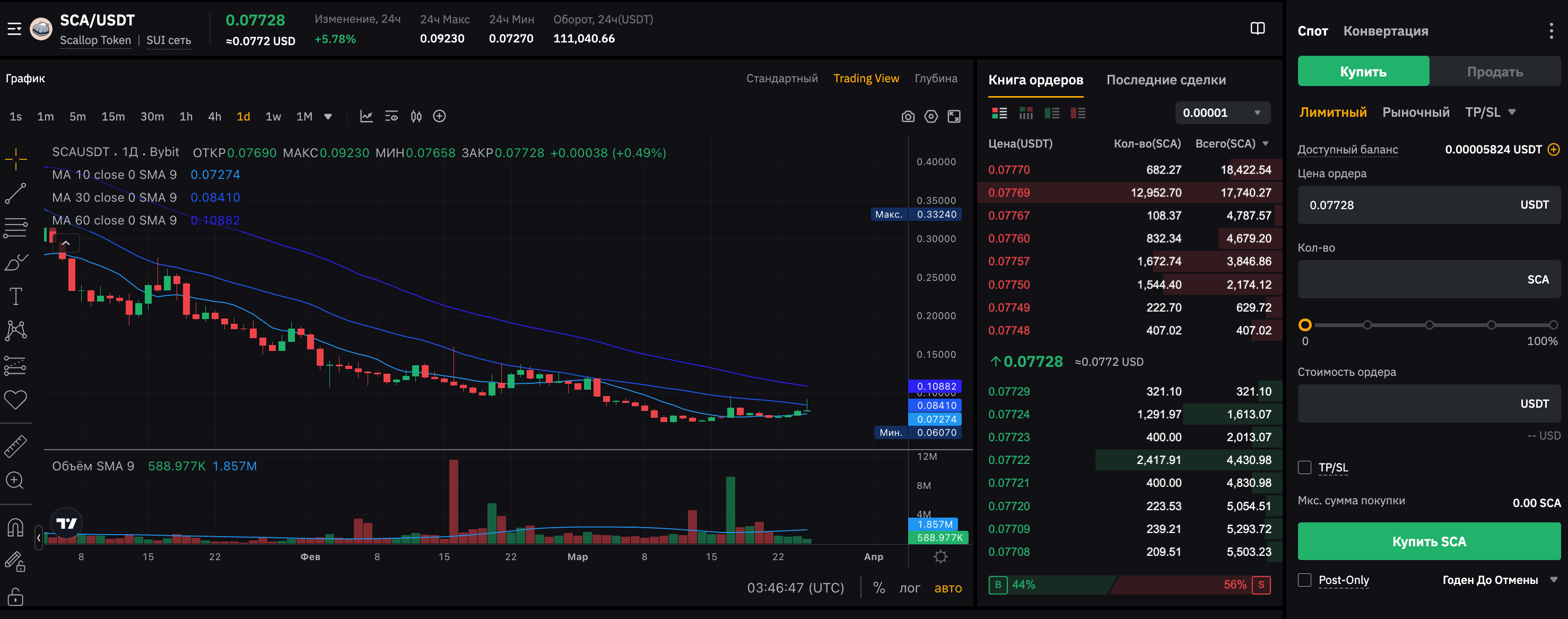Activate the magnet snap tool
The image size is (1568, 619).
pos(16,528)
